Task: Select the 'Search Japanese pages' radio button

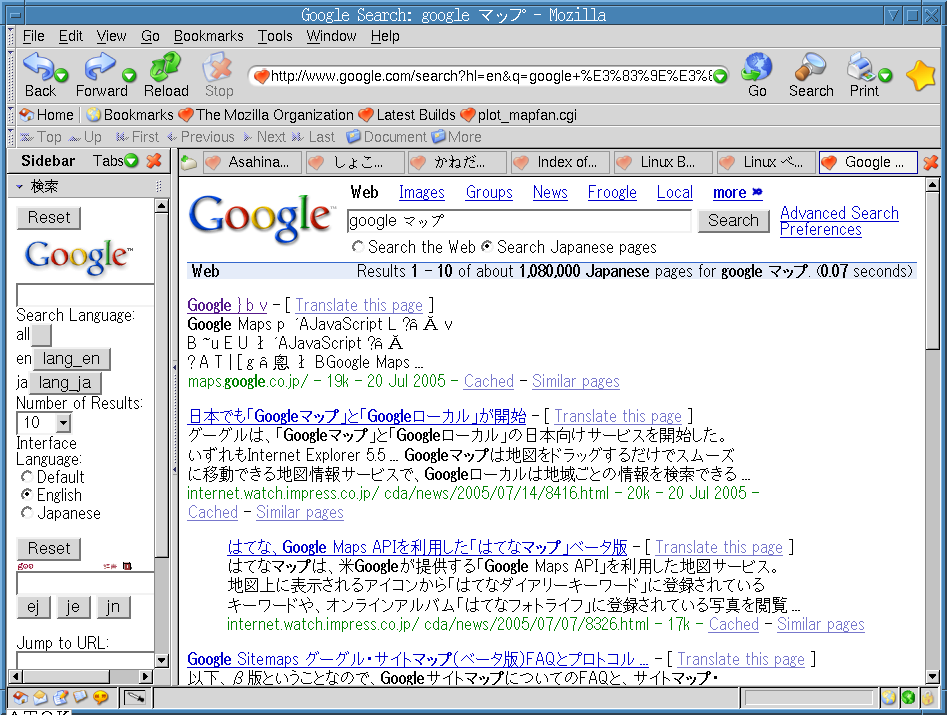Action: click(x=486, y=247)
